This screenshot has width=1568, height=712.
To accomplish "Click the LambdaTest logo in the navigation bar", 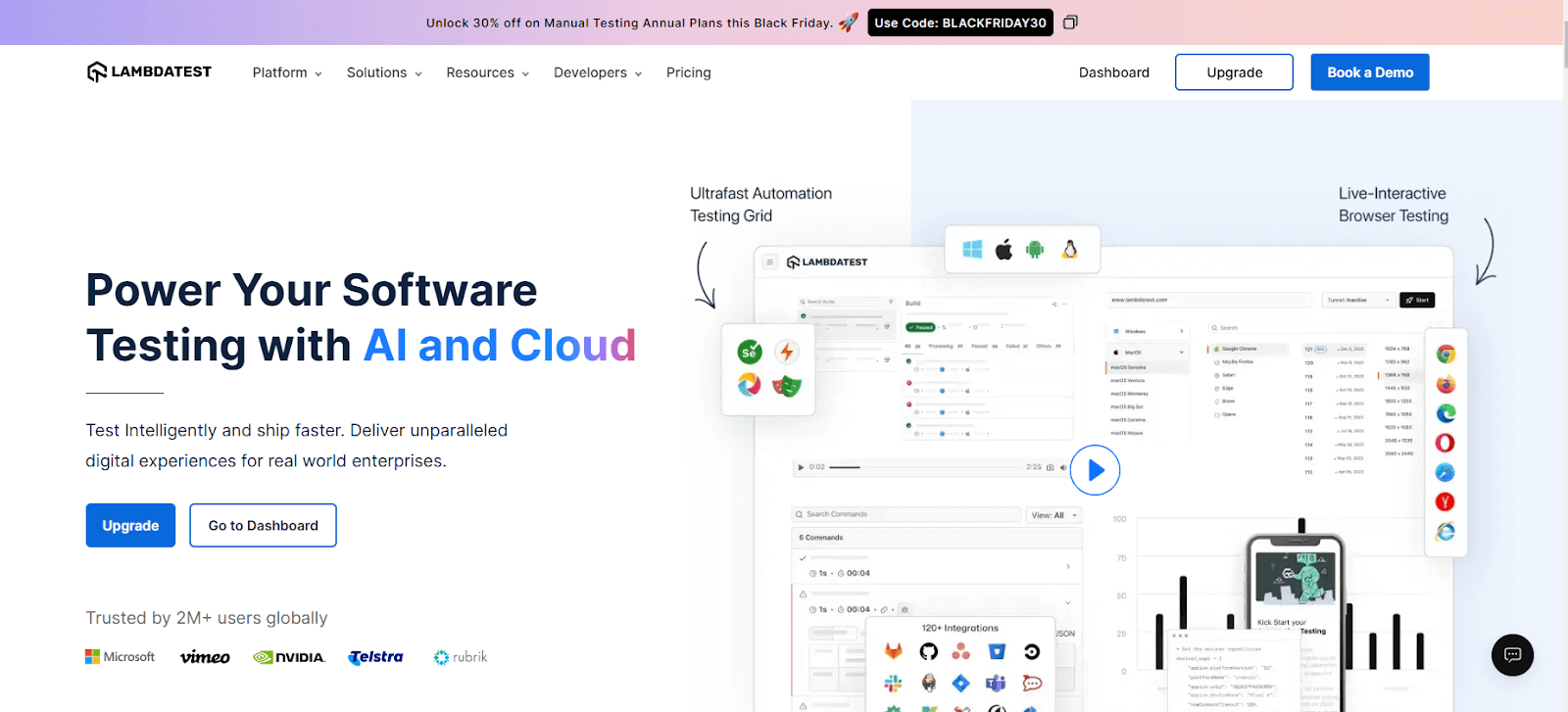I will [x=149, y=71].
